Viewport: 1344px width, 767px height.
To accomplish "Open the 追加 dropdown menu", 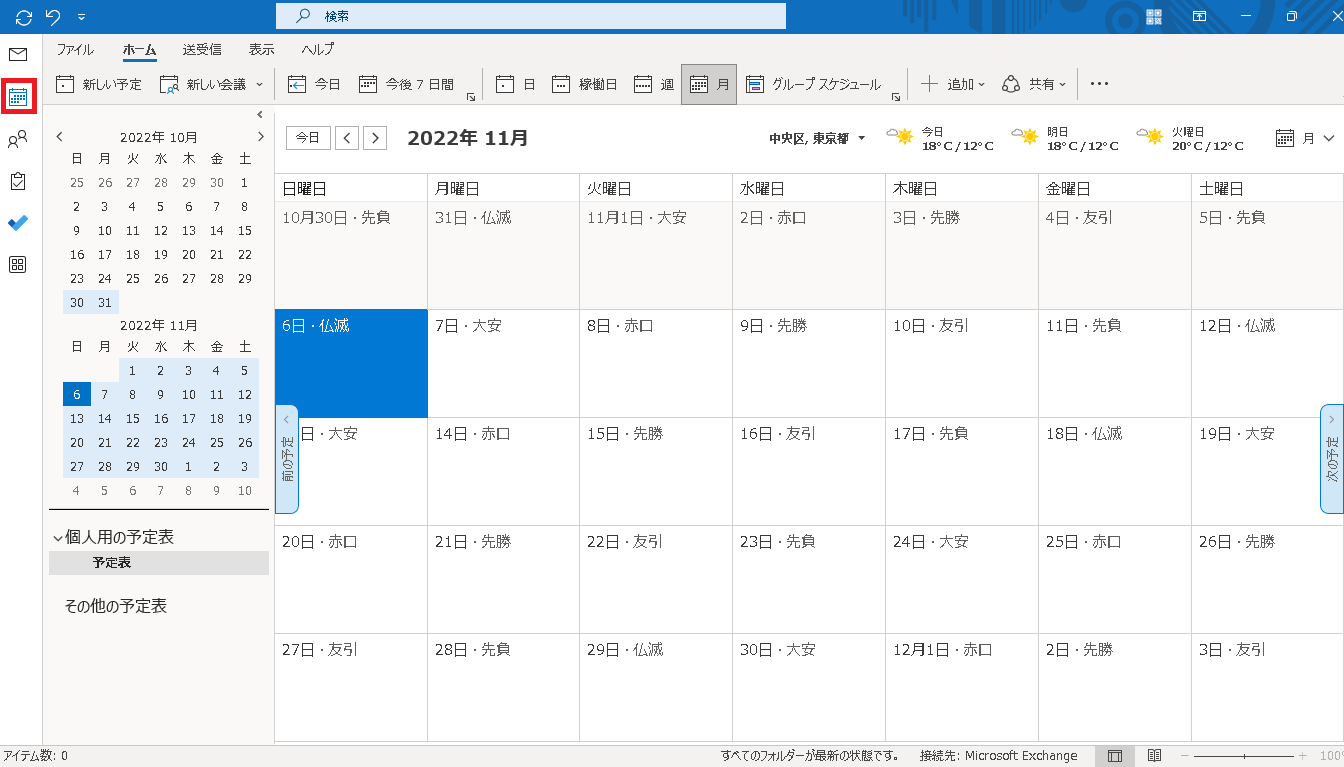I will pos(953,85).
